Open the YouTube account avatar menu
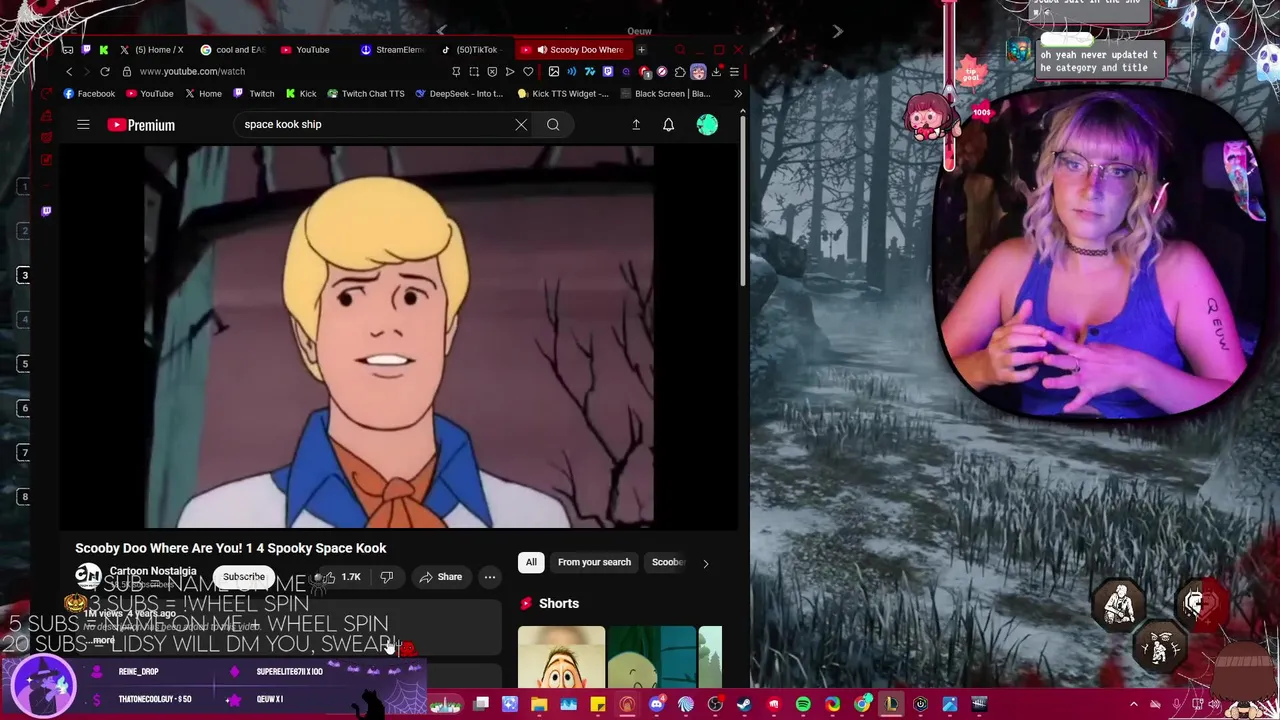This screenshot has height=720, width=1280. [707, 125]
